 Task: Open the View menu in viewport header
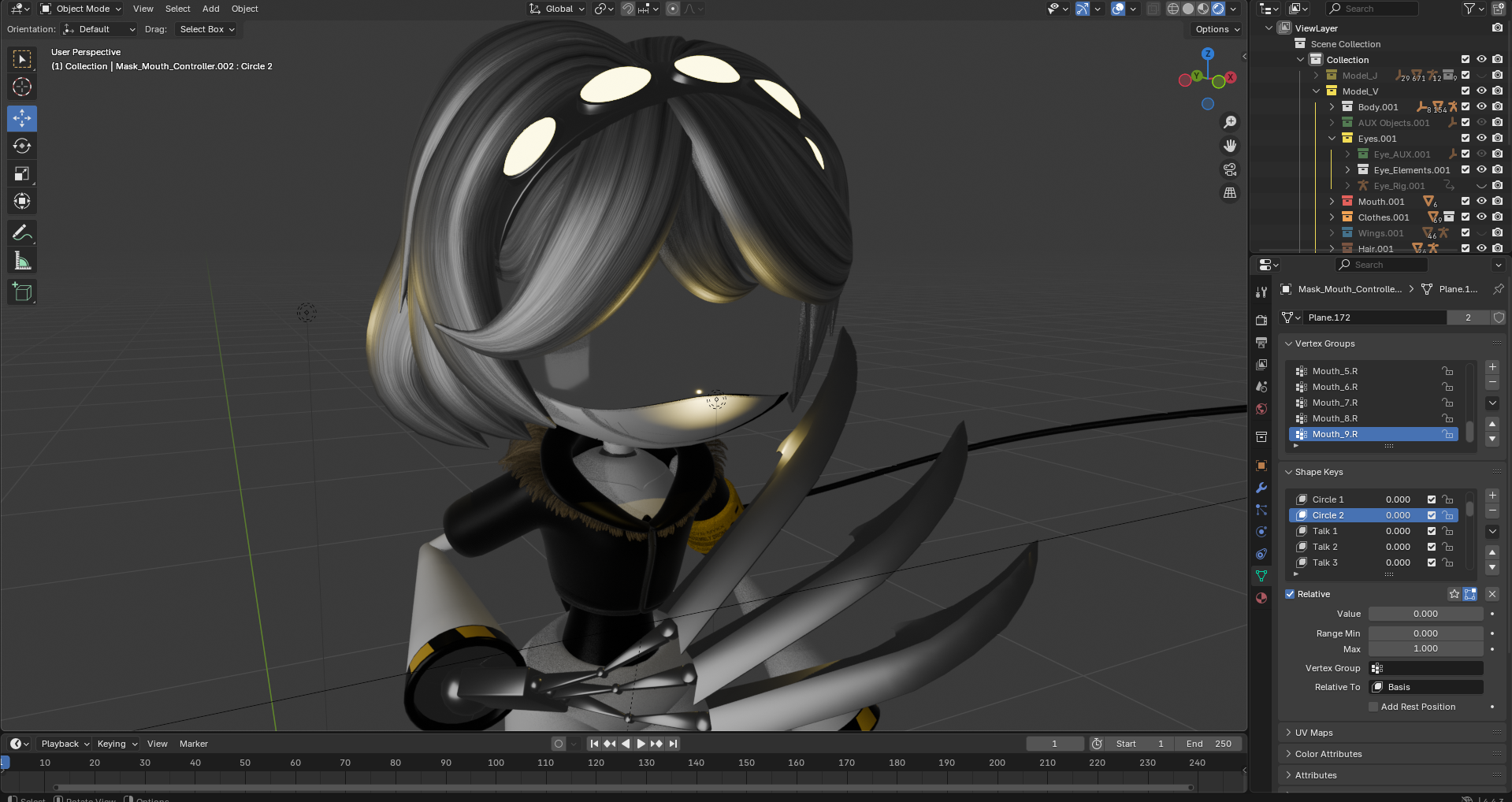click(143, 9)
